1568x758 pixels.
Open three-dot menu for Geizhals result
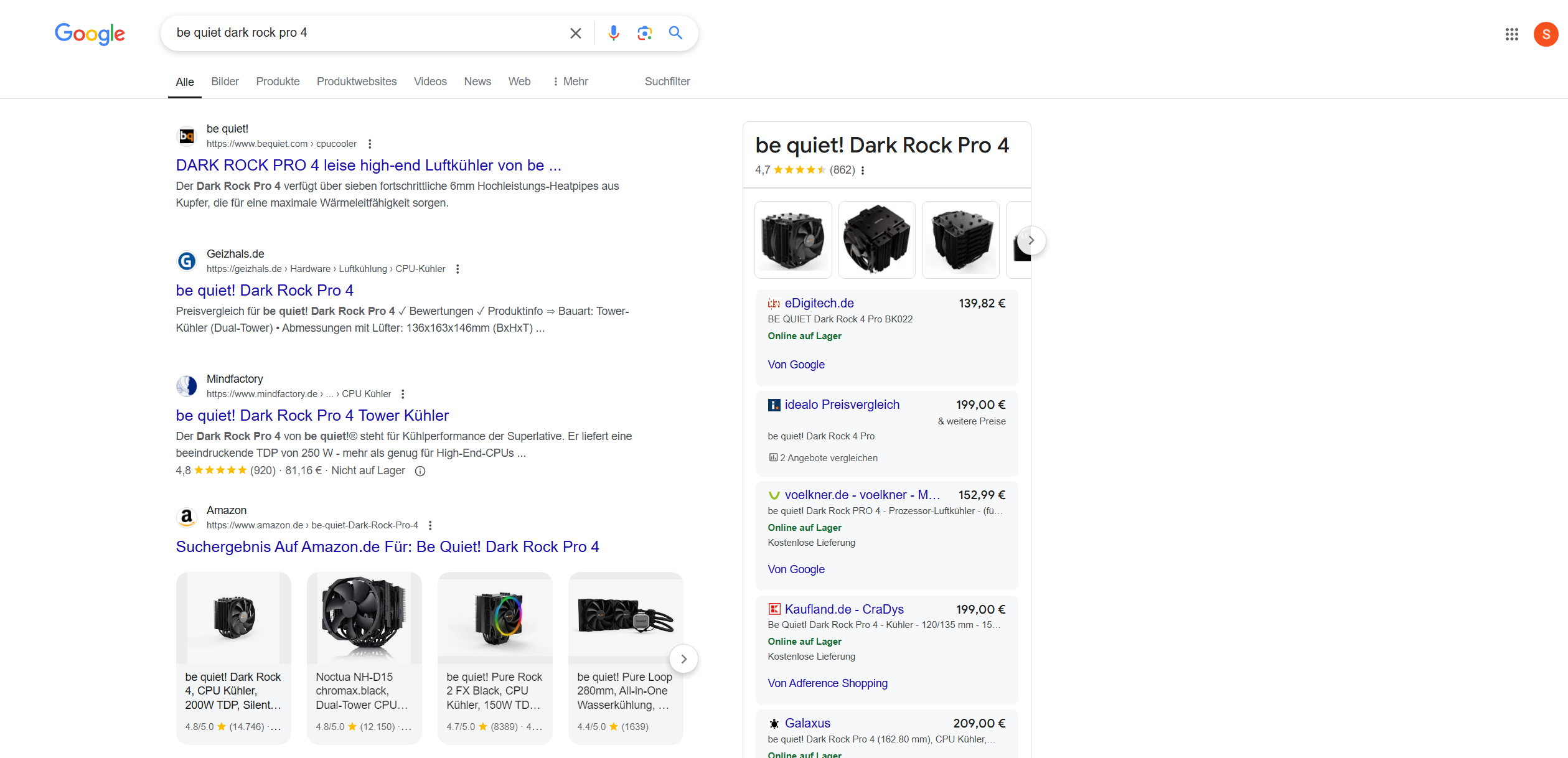pos(458,269)
